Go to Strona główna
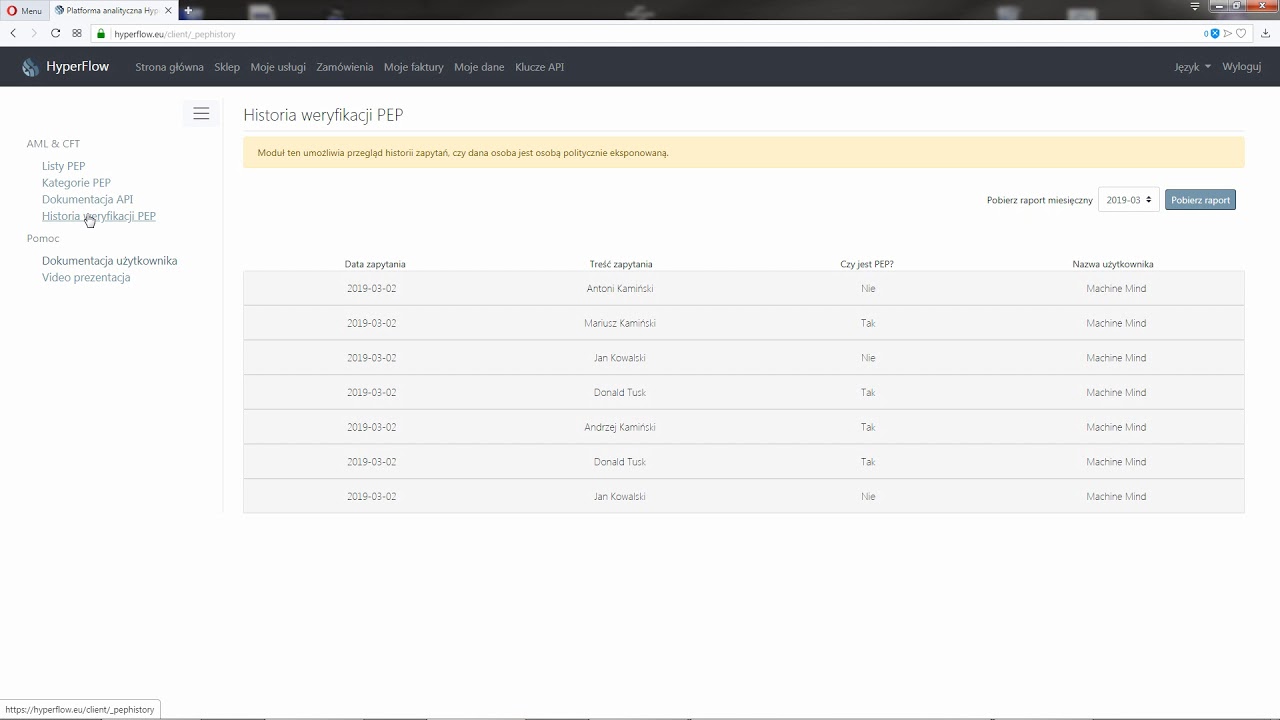This screenshot has height=720, width=1280. tap(169, 67)
